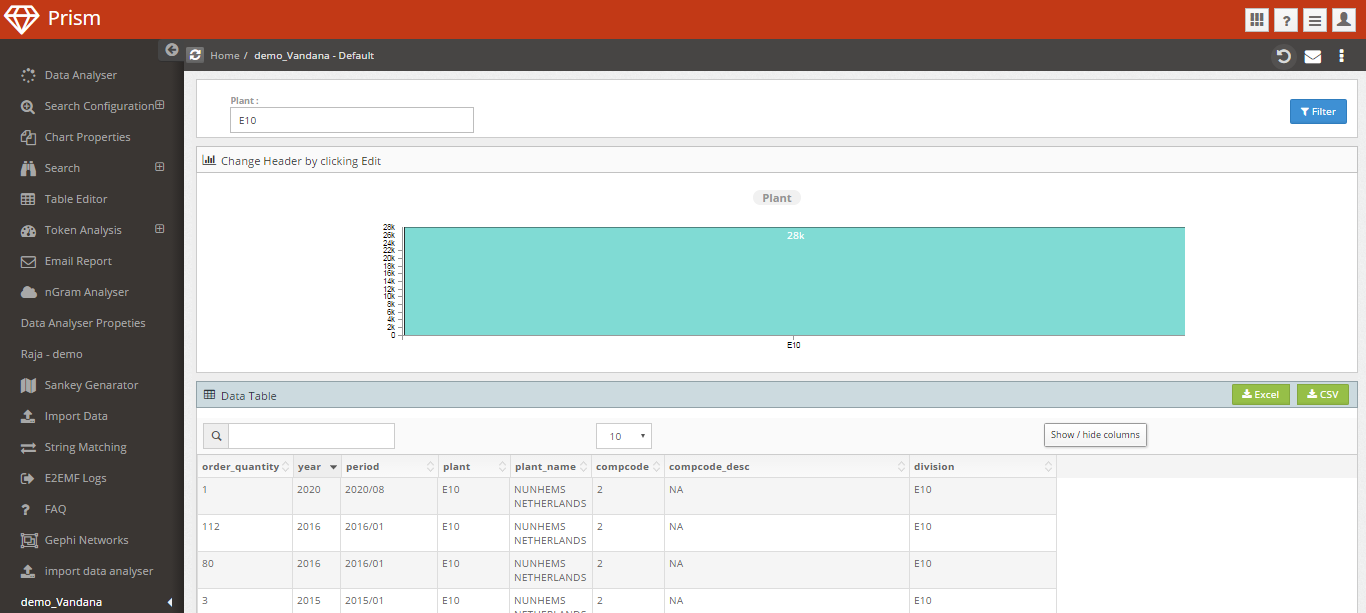1366x613 pixels.
Task: Collapse sidebar with the back arrow icon
Action: point(172,49)
